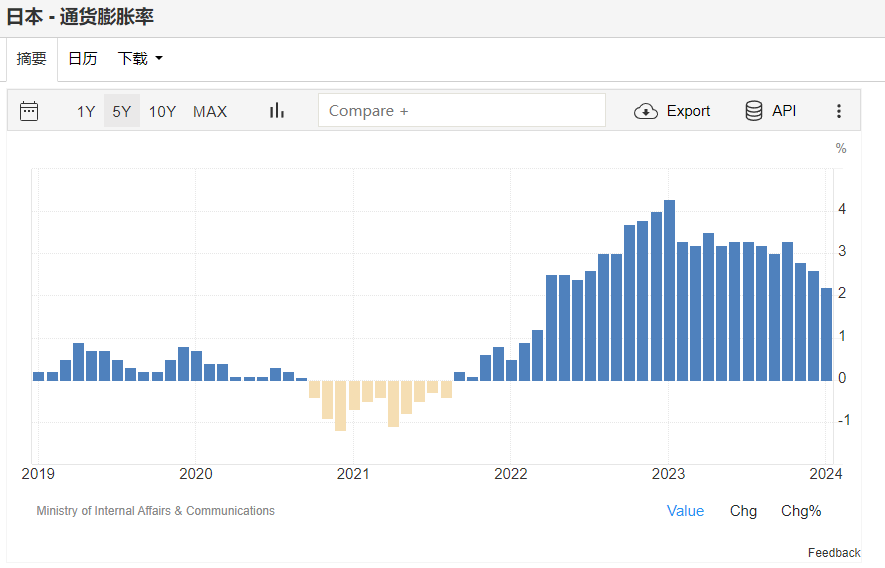Show the MAX time range

pos(210,111)
